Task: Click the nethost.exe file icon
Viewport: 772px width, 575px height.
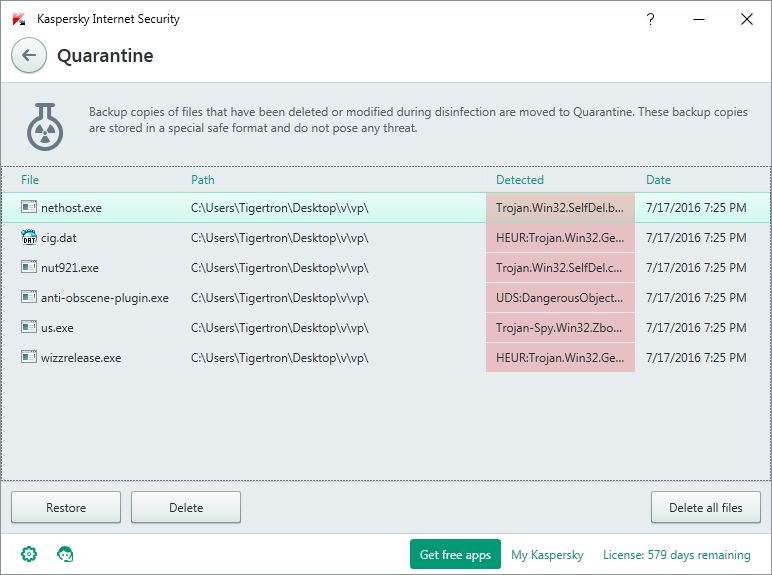Action: (29, 207)
